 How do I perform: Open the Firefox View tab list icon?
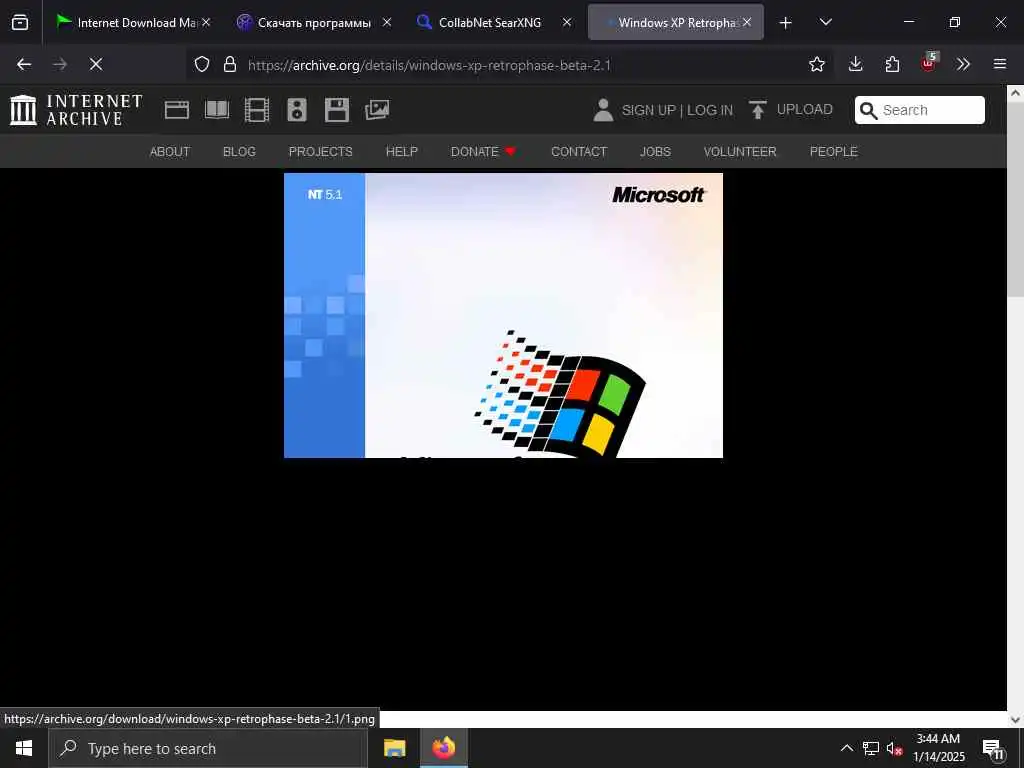20,23
